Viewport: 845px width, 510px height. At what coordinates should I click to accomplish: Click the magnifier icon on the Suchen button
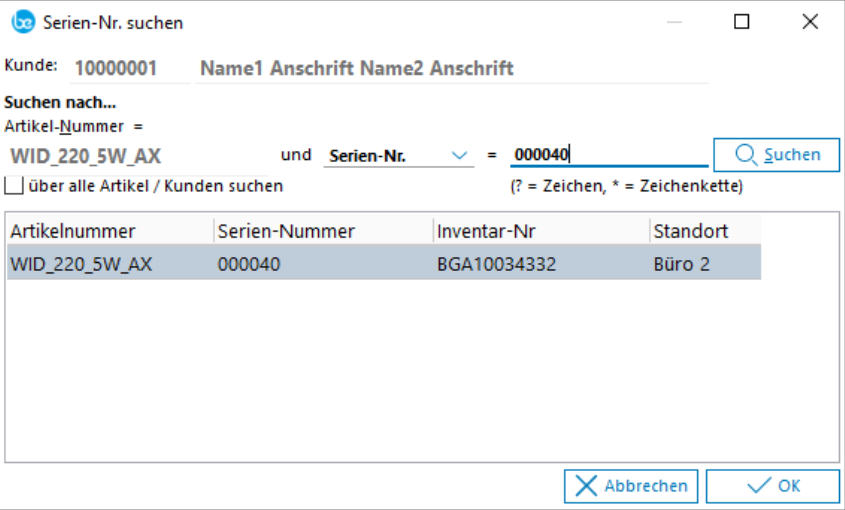(746, 155)
